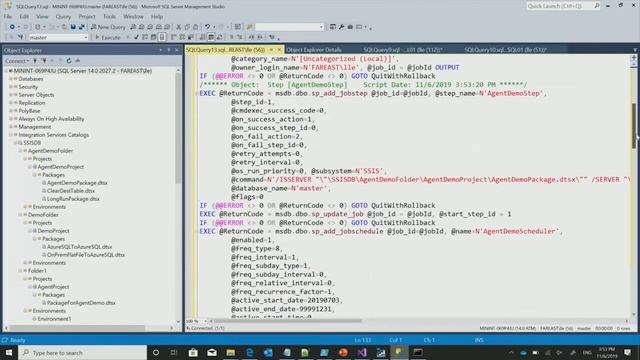Select the Folder1 node

37,271
